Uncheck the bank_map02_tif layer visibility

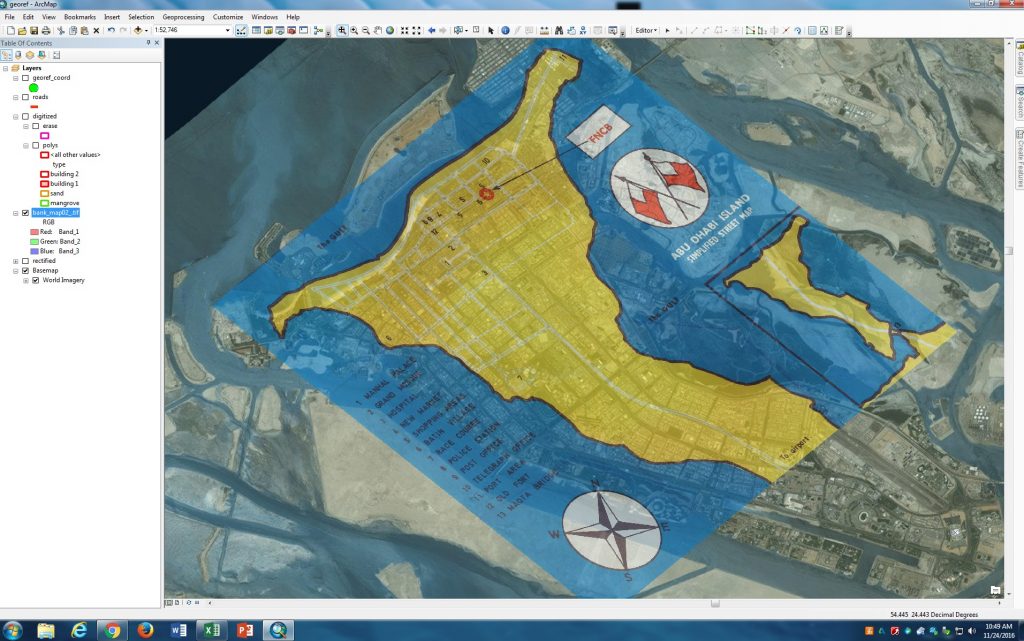pyautogui.click(x=25, y=212)
